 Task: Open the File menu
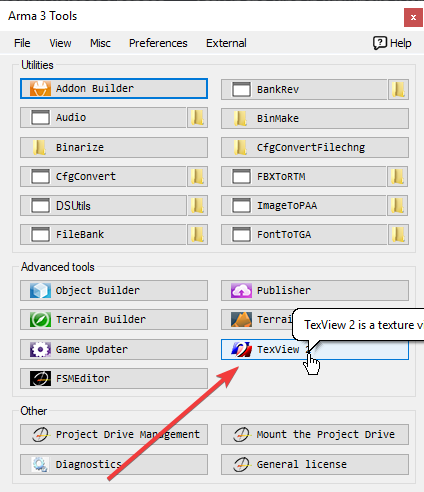(22, 43)
